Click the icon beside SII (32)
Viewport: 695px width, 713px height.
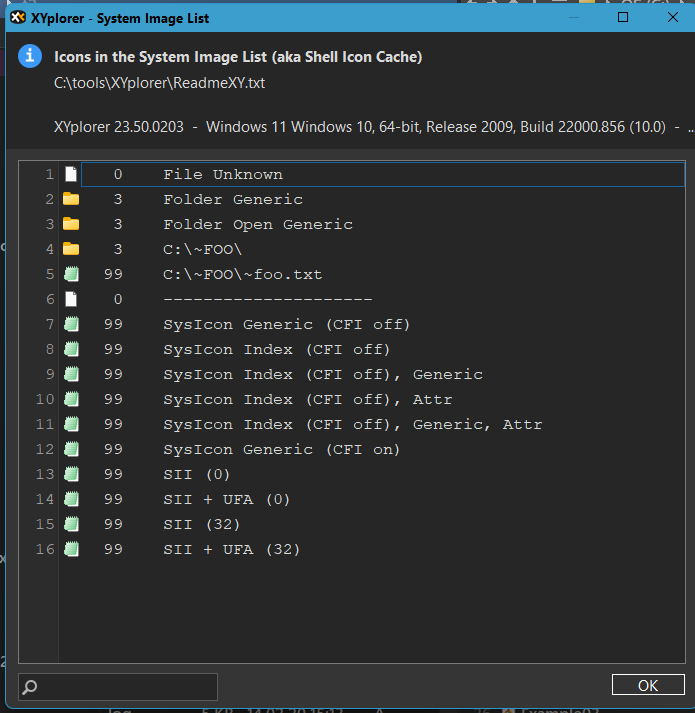[71, 524]
